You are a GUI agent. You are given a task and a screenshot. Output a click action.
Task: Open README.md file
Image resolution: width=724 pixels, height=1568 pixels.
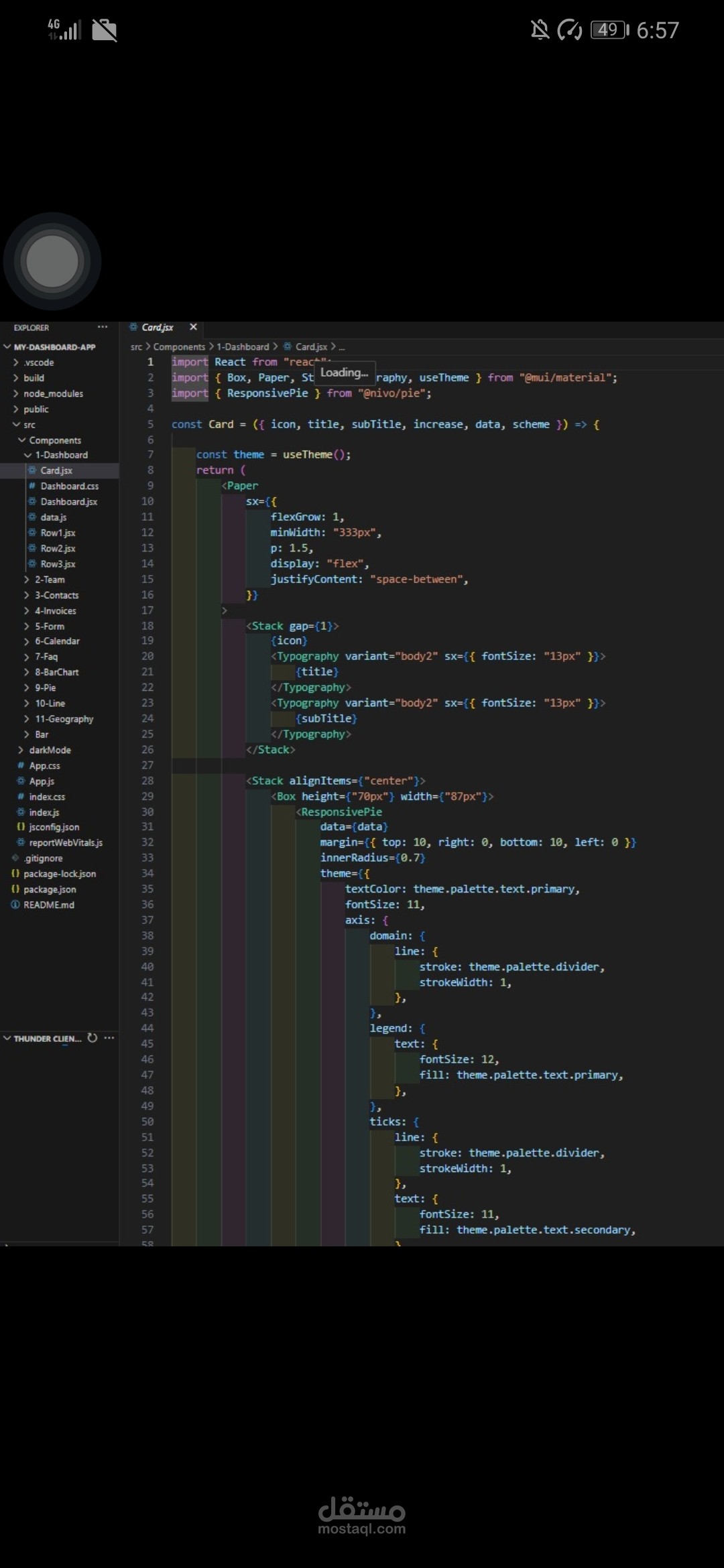click(x=48, y=905)
